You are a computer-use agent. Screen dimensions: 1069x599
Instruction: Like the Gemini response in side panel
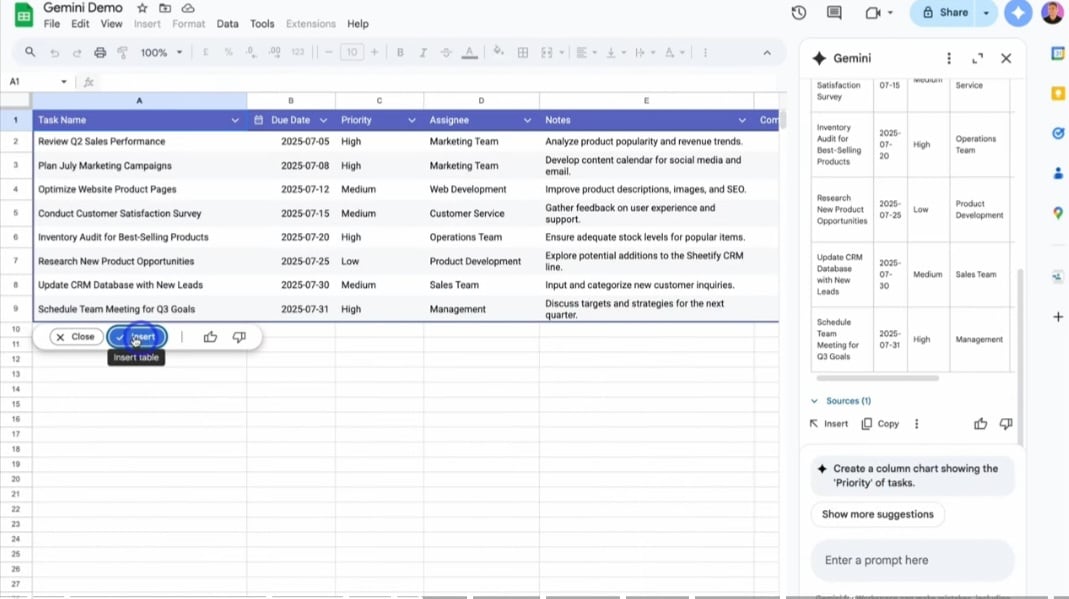click(980, 424)
